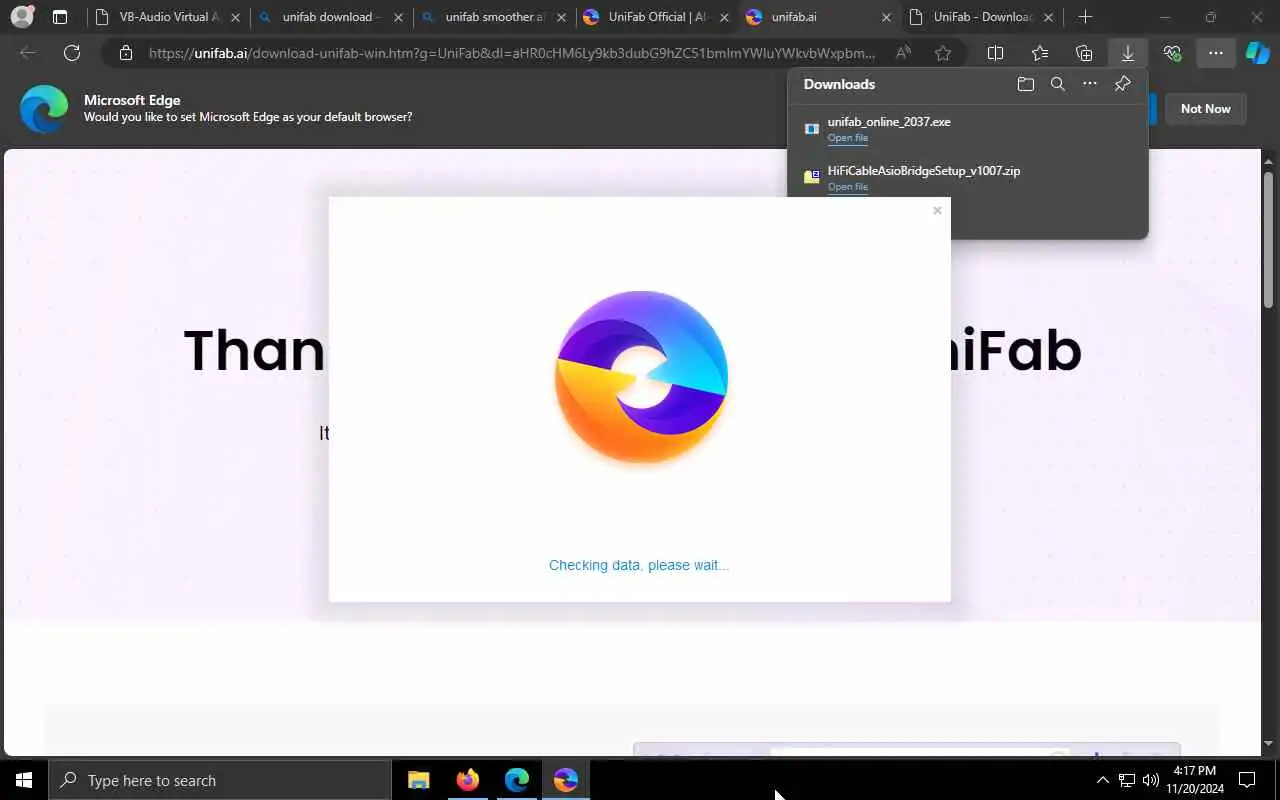Open file link for unifab_online_2037.exe

(847, 138)
